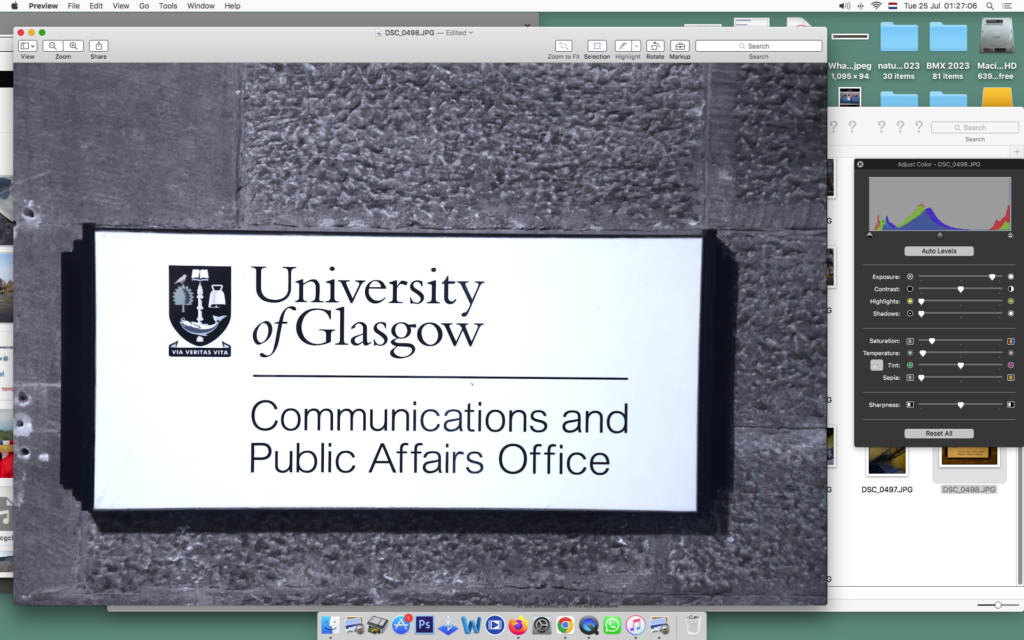Adjust the Exposure slider handle
This screenshot has height=640, width=1024.
992,277
